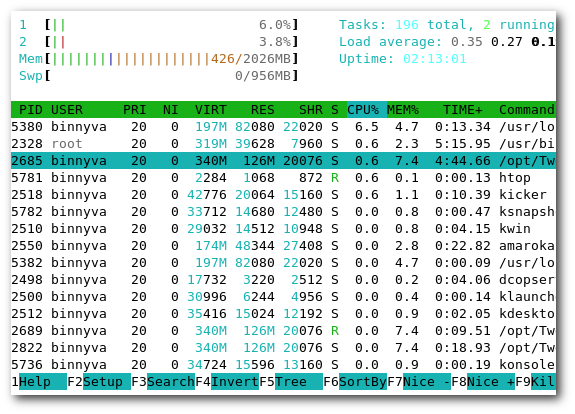Select the root process with PID 2328
The image size is (575, 414).
click(x=283, y=144)
